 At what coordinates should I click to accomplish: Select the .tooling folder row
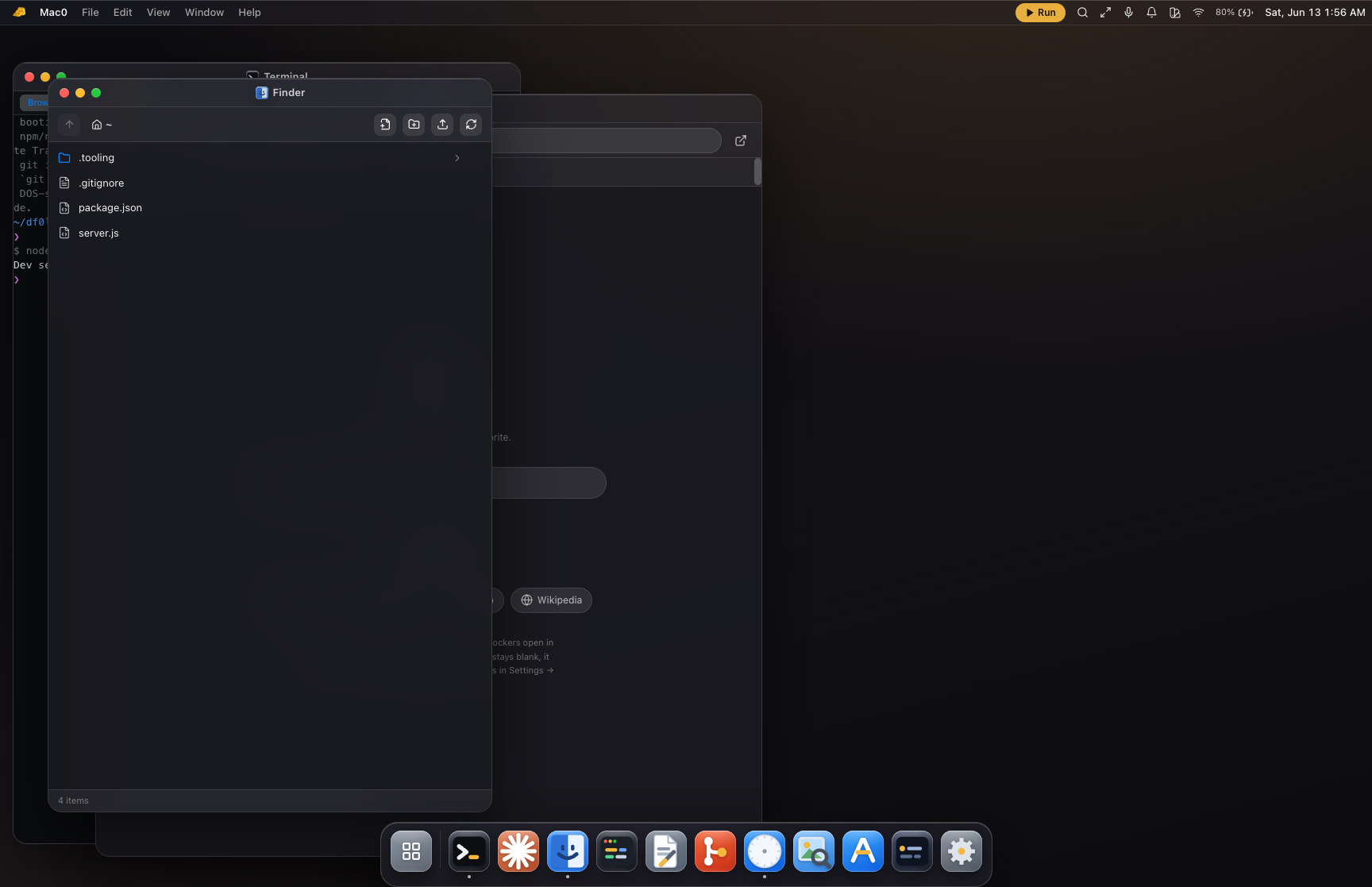tap(270, 158)
